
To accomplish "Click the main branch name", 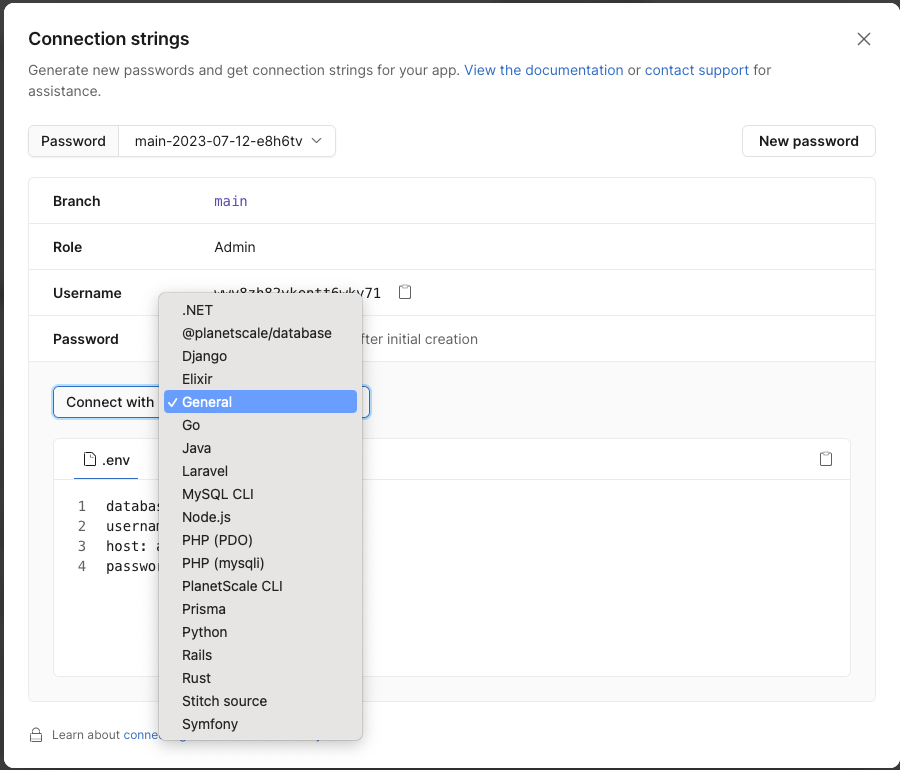I will coord(231,201).
